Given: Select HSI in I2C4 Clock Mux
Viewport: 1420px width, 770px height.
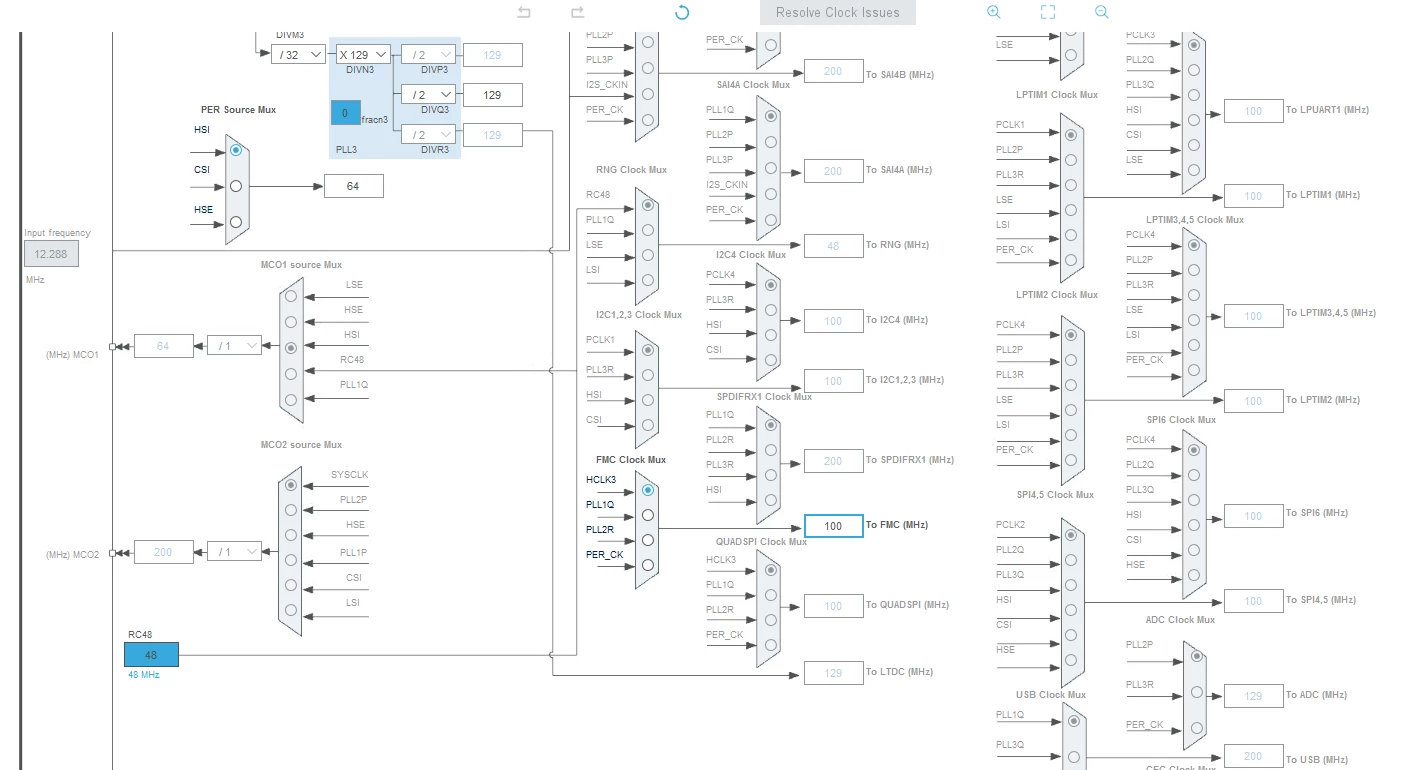Looking at the screenshot, I should point(770,335).
